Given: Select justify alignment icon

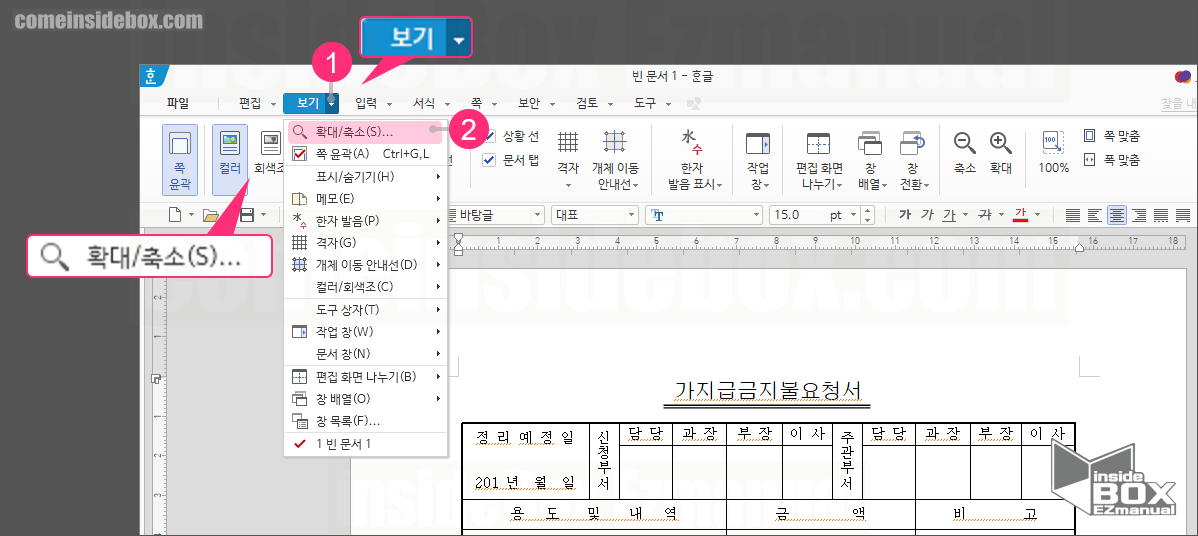Looking at the screenshot, I should 1073,215.
